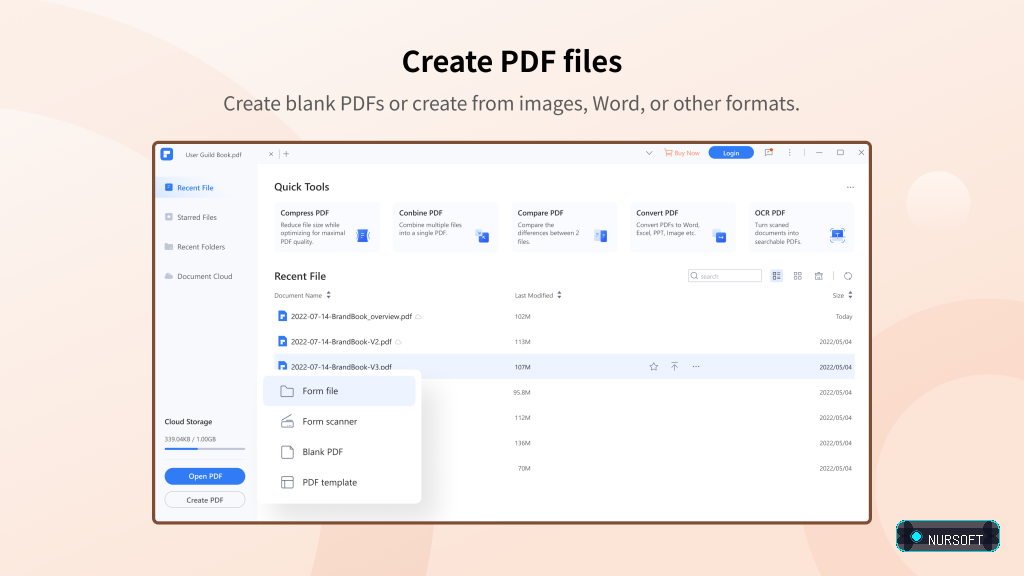
Task: Click the PDFelement app logo icon
Action: point(167,154)
